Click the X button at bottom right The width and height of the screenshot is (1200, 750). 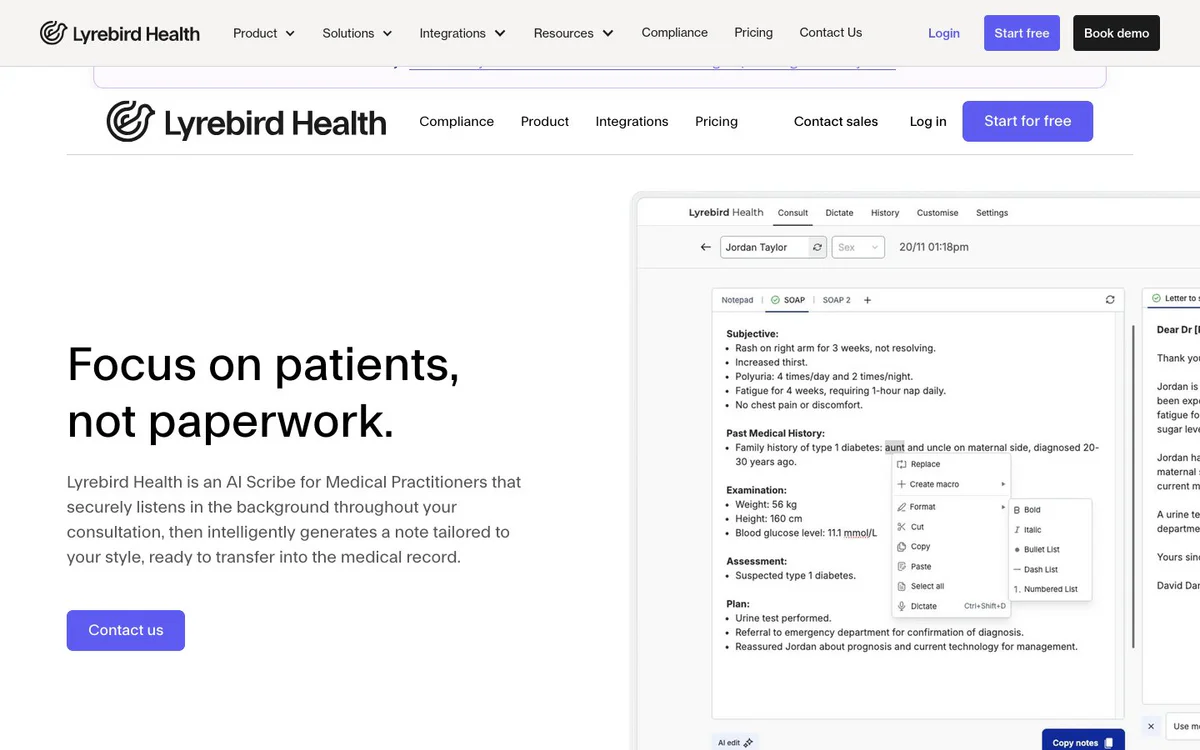[x=1151, y=726]
